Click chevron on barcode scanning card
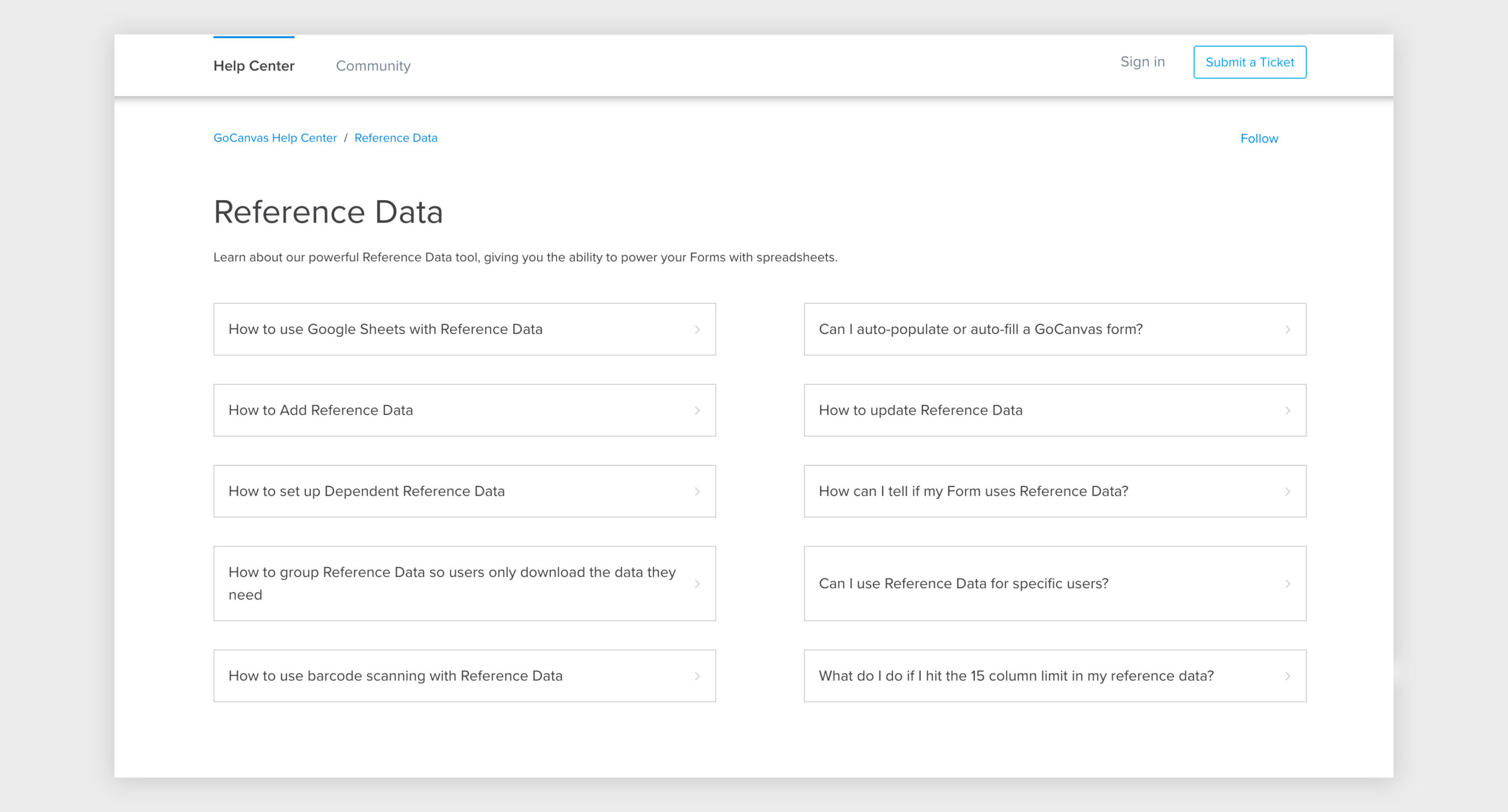 pos(697,677)
